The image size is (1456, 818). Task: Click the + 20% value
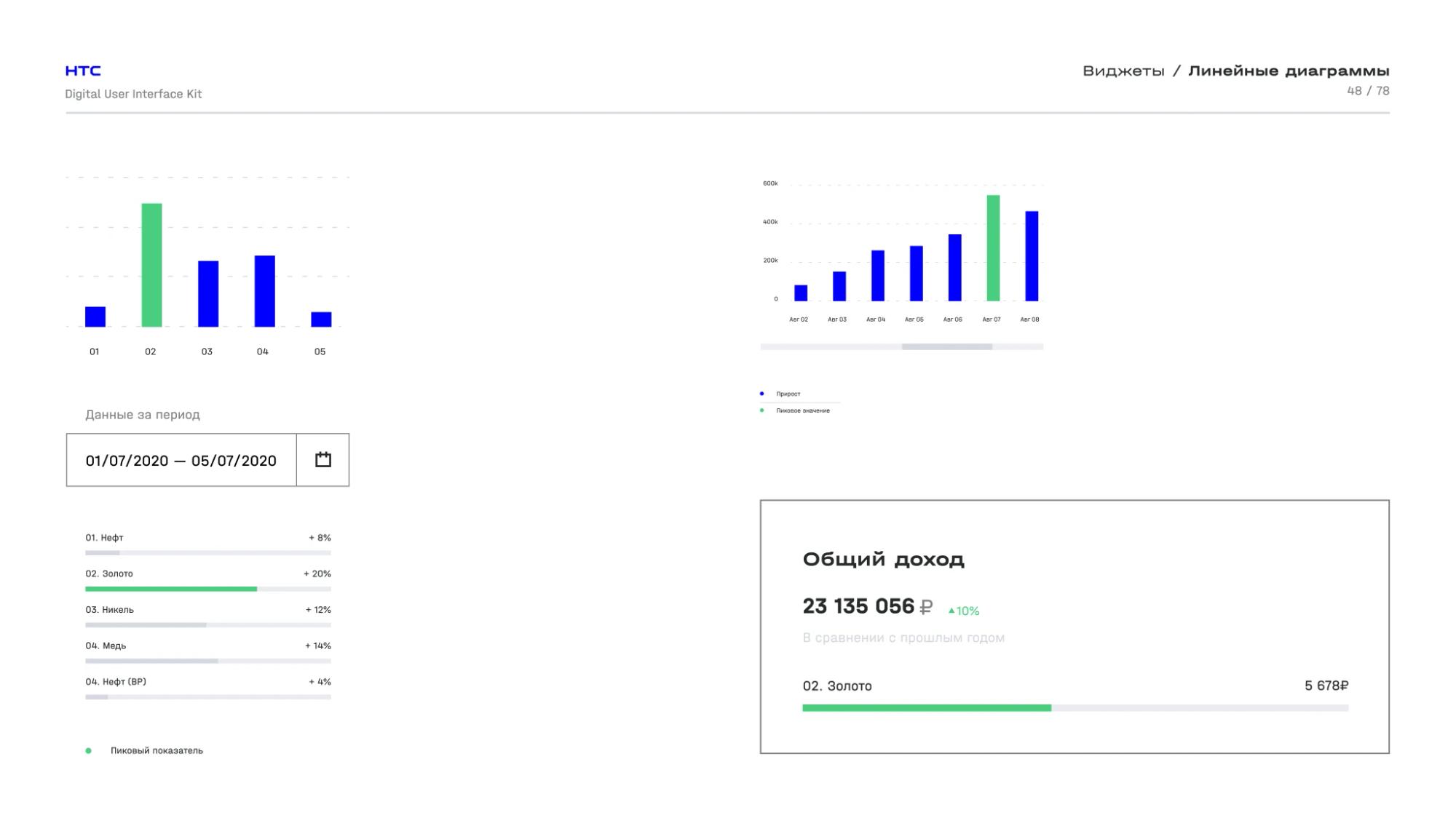point(317,573)
